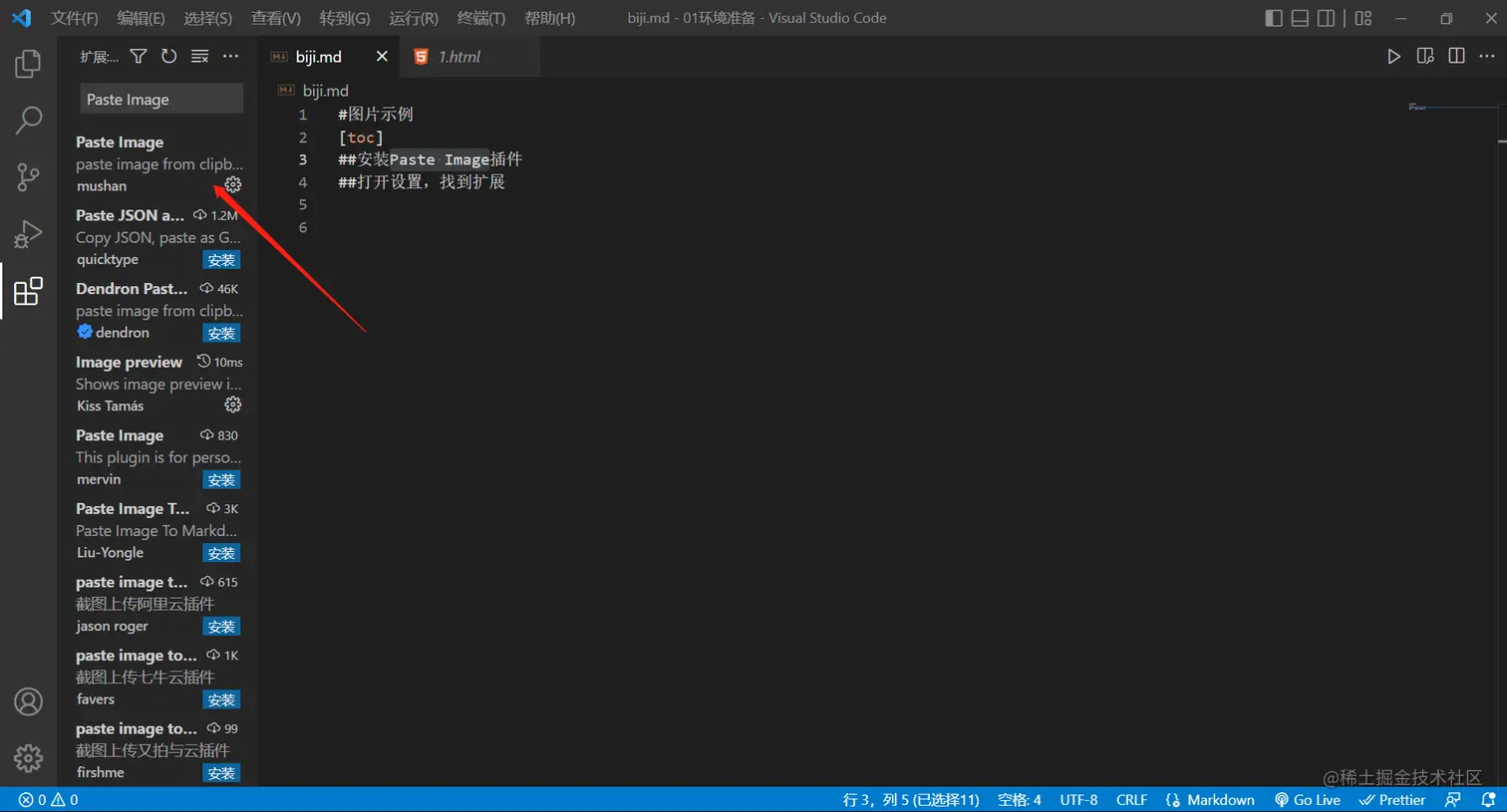Open Markdown preview to the side
The image size is (1507, 812).
(1425, 57)
